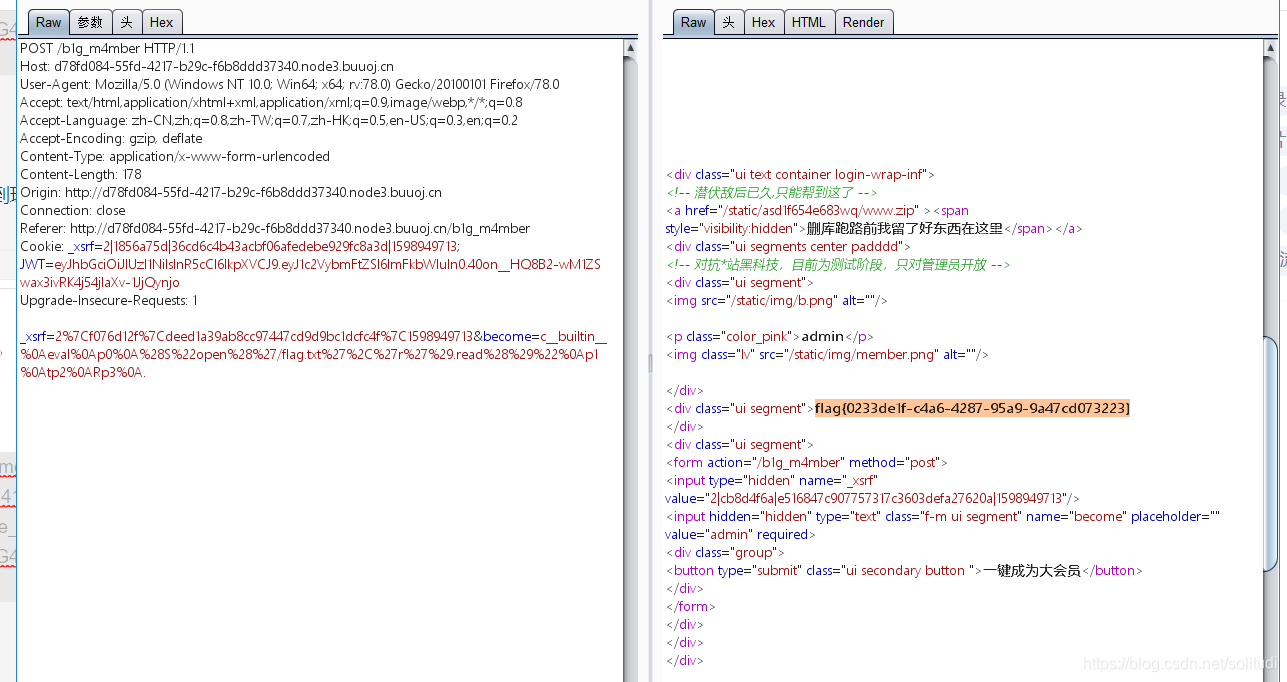Click the closing </form> tag line
1287x682 pixels.
coord(691,606)
